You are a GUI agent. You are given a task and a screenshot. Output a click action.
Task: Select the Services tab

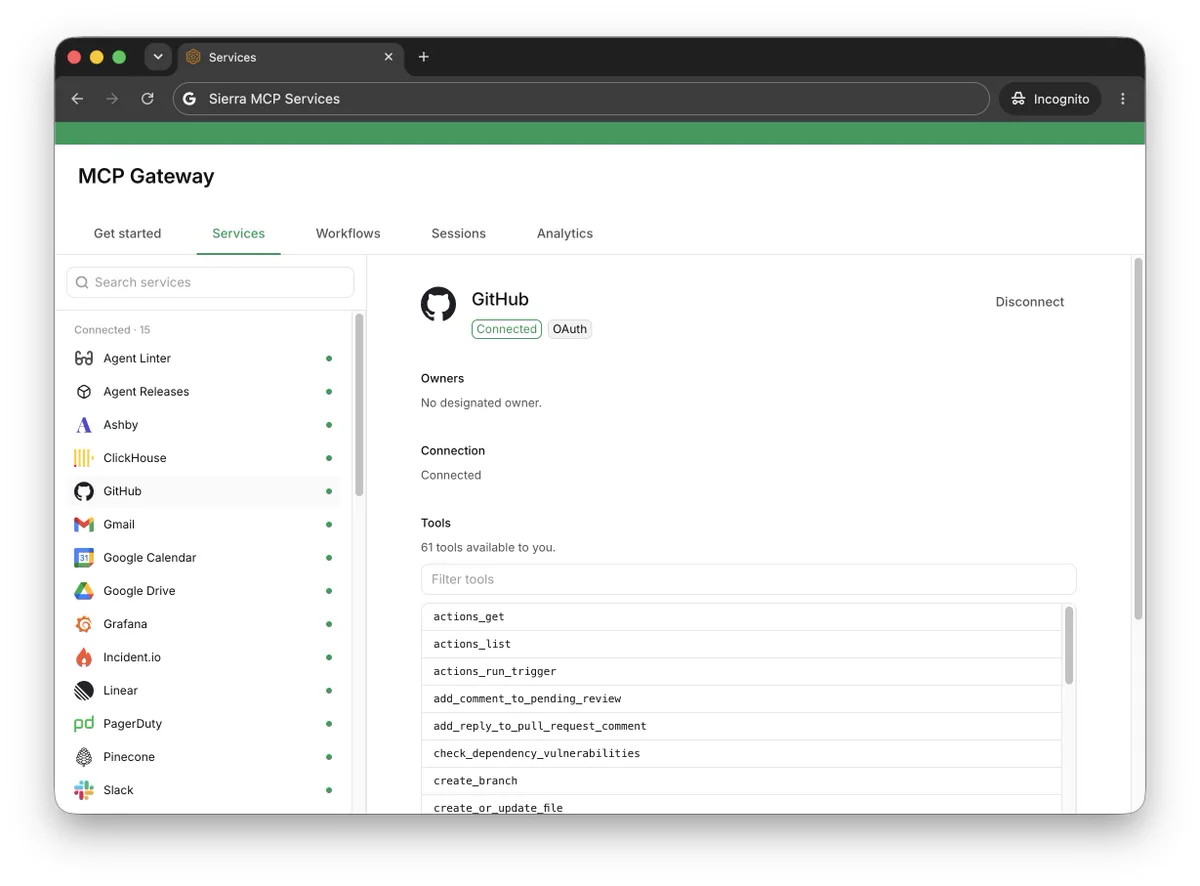coord(238,234)
